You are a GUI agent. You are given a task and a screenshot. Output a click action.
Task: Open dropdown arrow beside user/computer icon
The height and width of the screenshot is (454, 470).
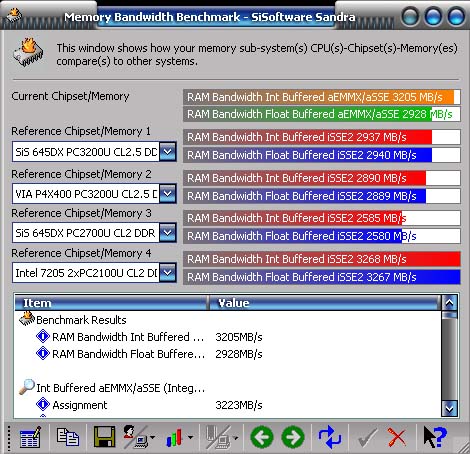pyautogui.click(x=152, y=437)
